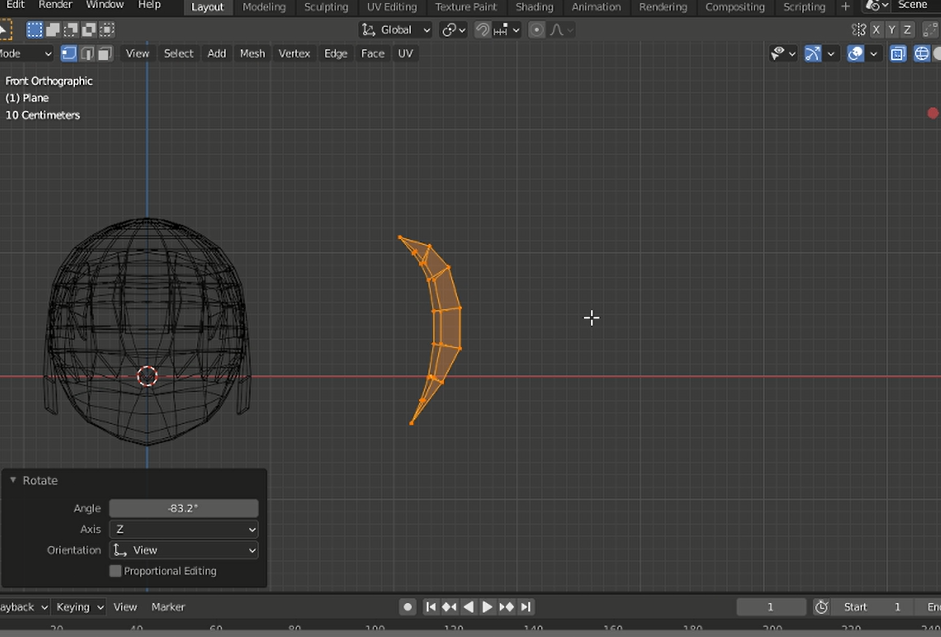Open the Edit menu
Screen dimensions: 941x637
coord(15,5)
